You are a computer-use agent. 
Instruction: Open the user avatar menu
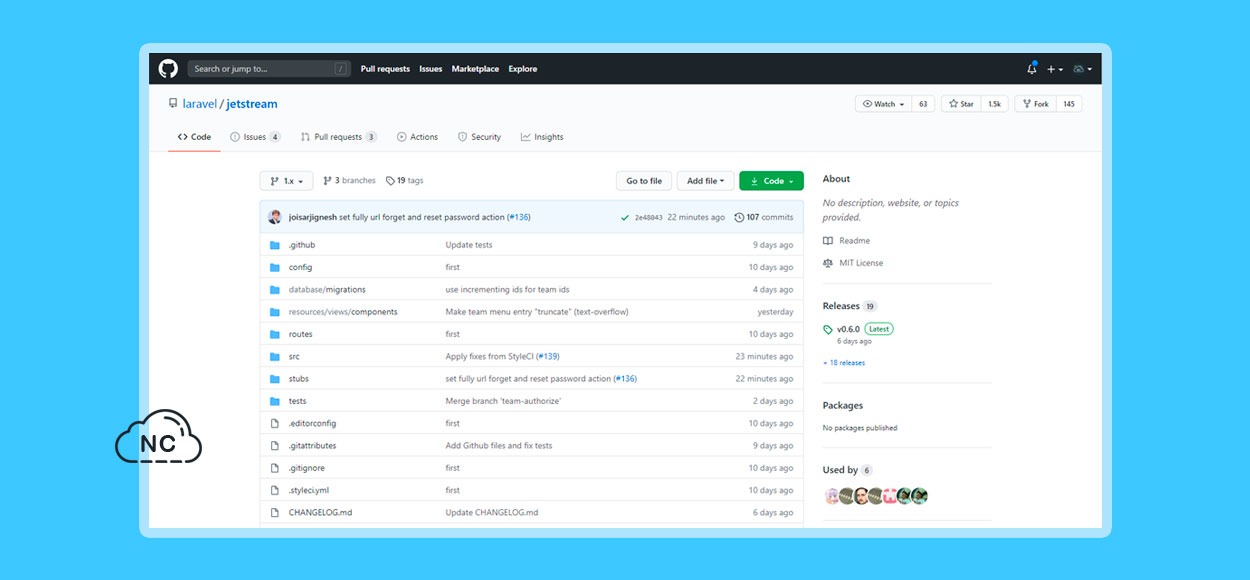1082,69
